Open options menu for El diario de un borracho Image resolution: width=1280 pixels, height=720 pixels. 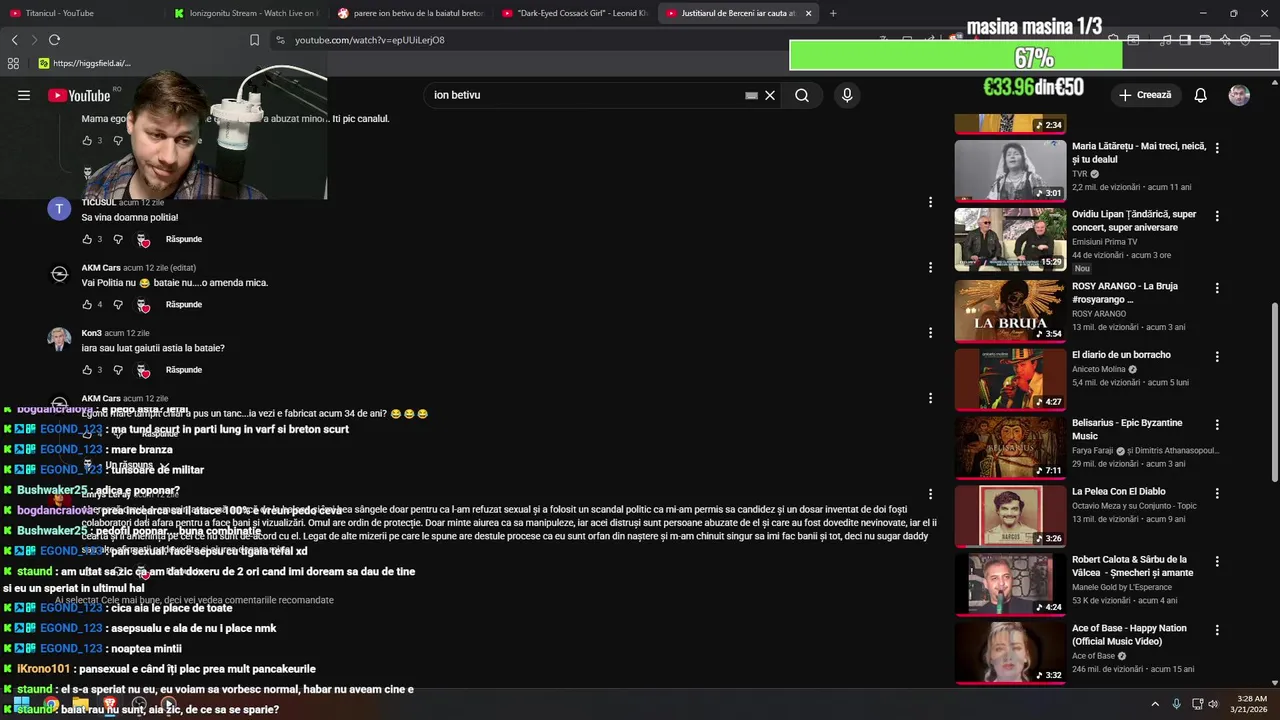pyautogui.click(x=1217, y=356)
